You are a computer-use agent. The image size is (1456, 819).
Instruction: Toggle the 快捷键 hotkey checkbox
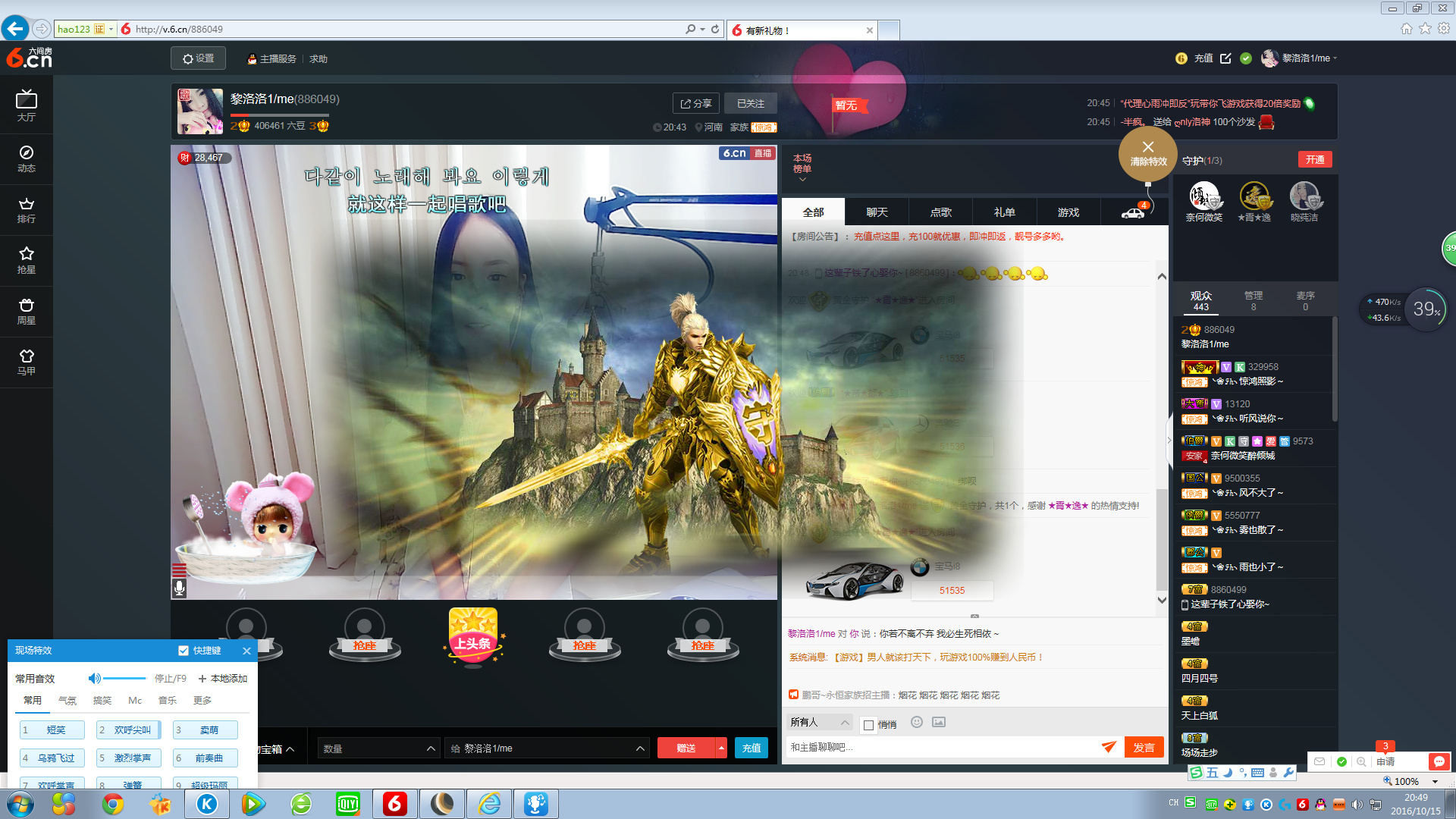(183, 651)
